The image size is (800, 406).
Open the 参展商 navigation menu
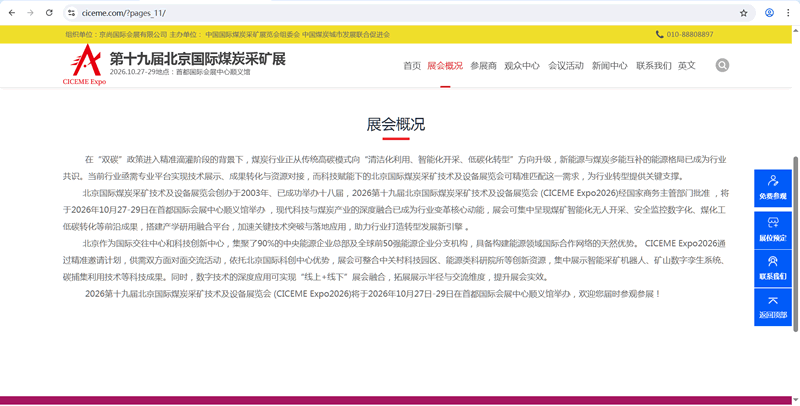tap(483, 66)
